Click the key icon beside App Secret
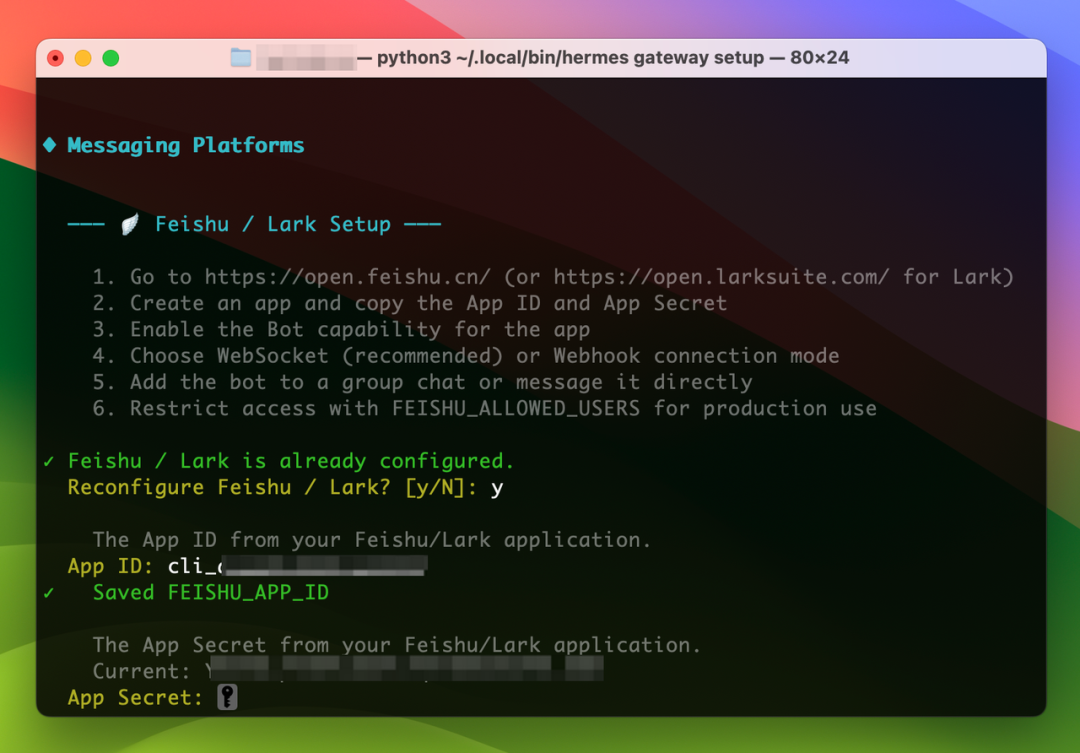 (227, 697)
